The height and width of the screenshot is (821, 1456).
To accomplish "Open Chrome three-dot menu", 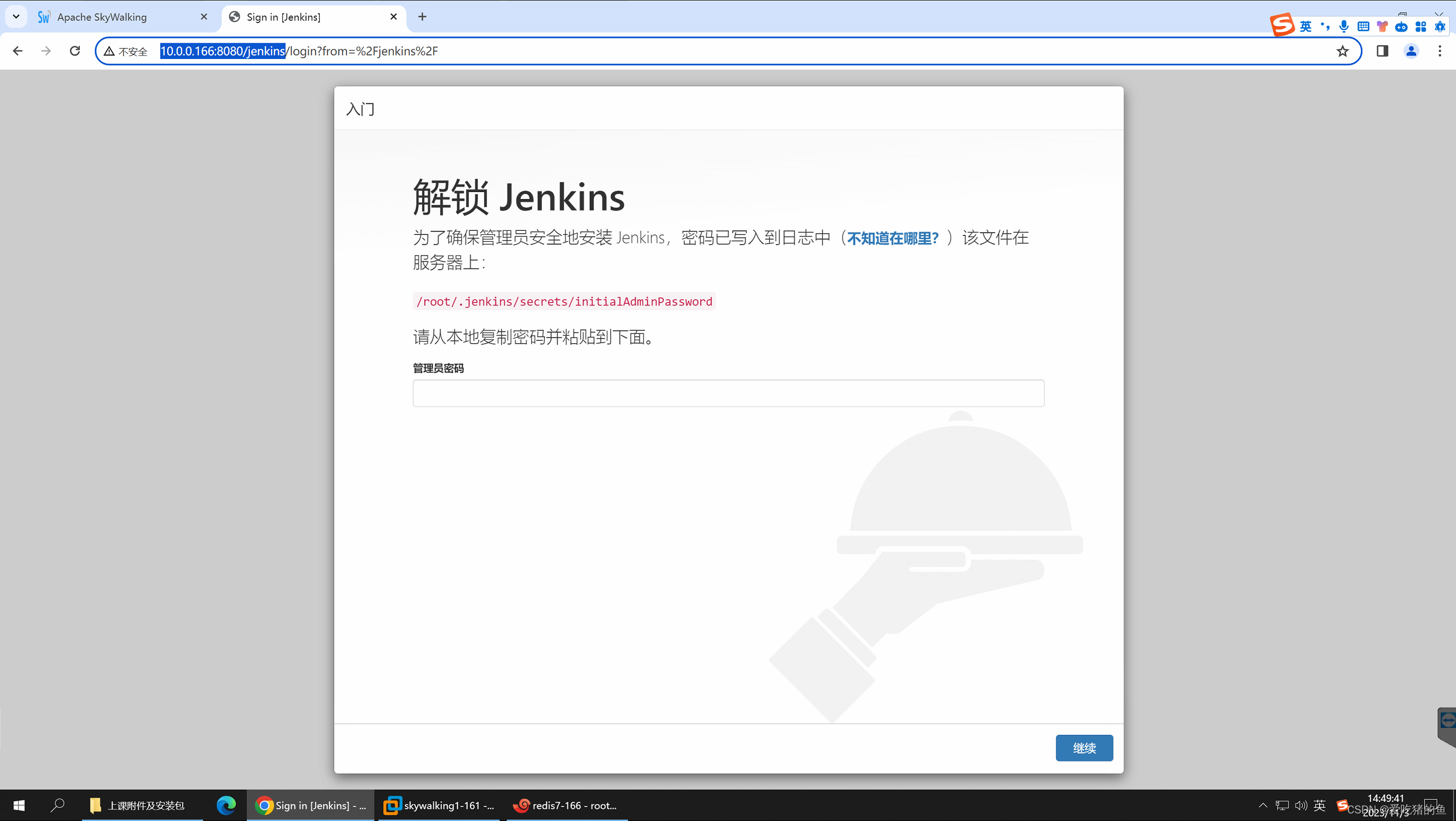I will tap(1439, 51).
